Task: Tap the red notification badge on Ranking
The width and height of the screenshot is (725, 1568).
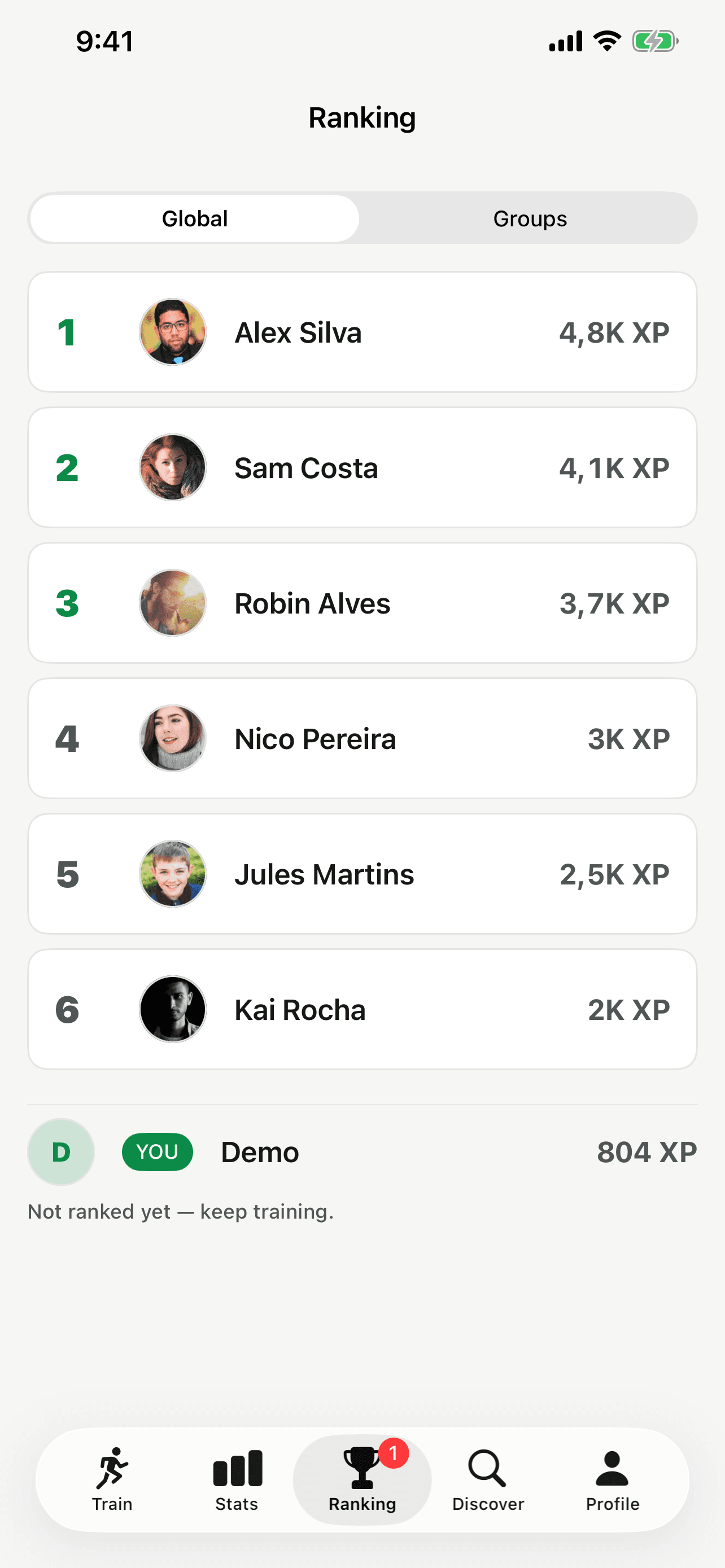Action: tap(393, 1453)
